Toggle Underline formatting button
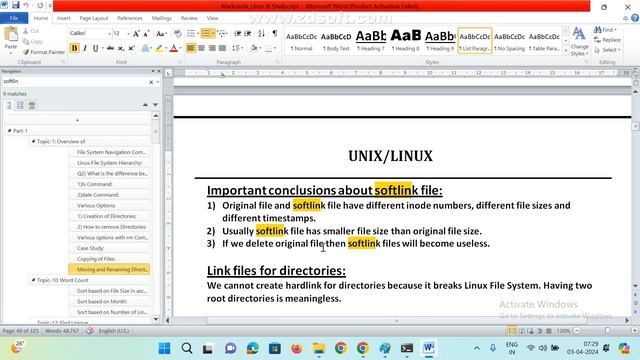 [95, 48]
